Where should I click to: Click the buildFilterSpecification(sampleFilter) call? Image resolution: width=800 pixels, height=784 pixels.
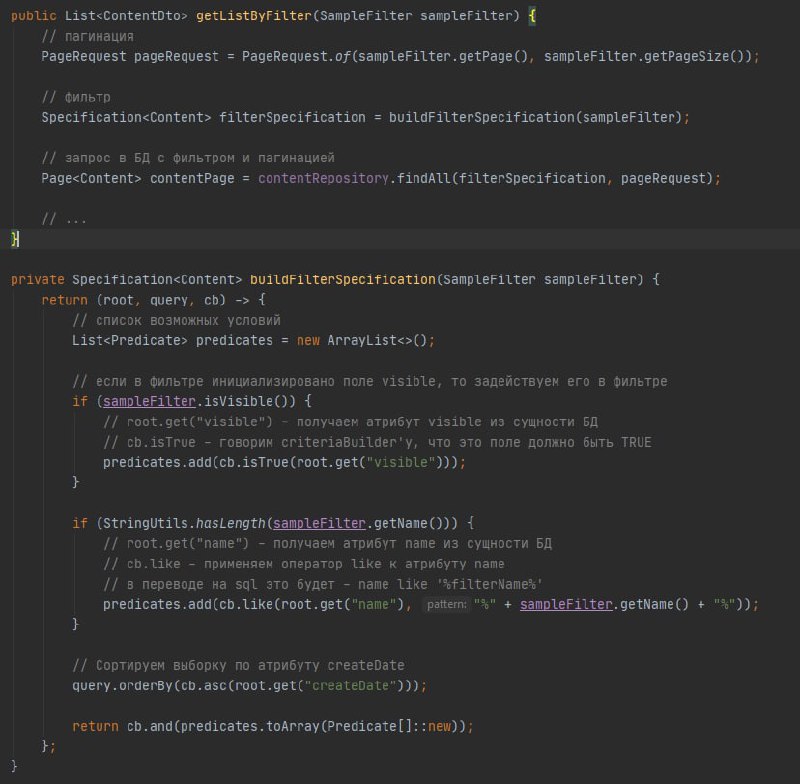535,117
